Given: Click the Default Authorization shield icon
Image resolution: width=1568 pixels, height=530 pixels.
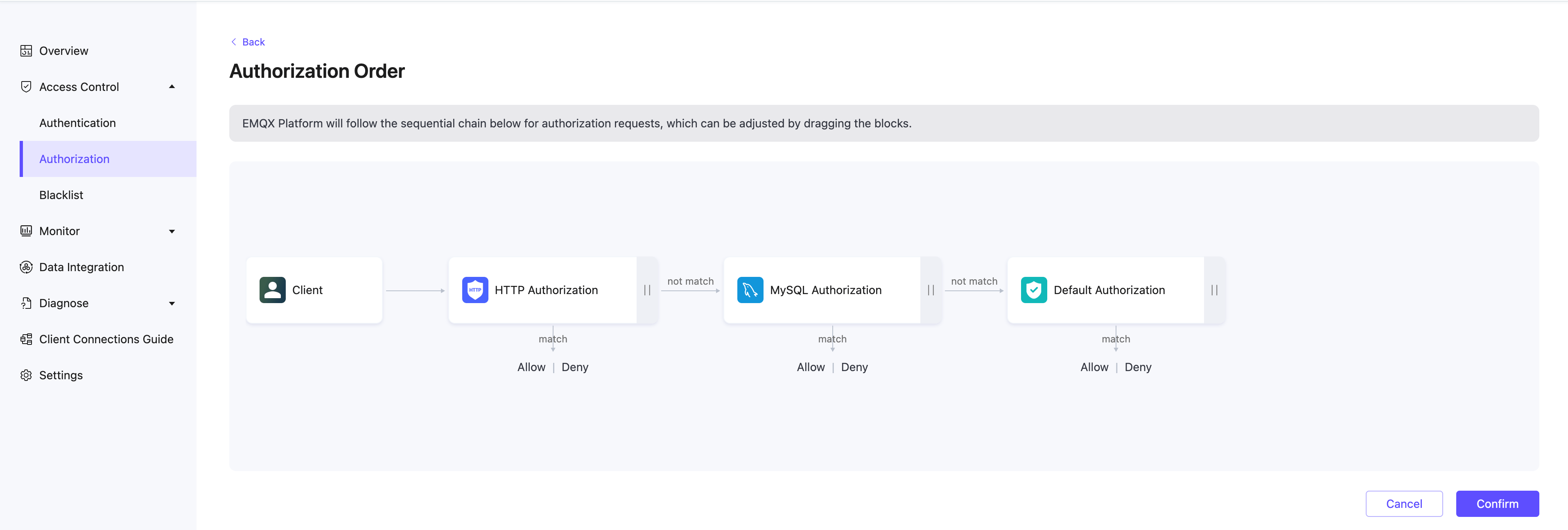Looking at the screenshot, I should (1034, 290).
